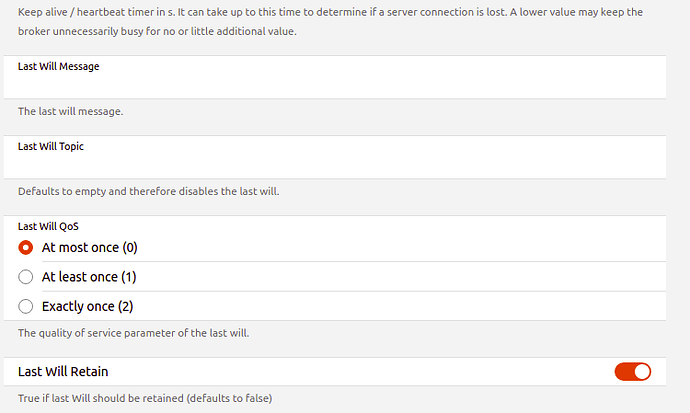Focus the Last Will Topic text field
The height and width of the screenshot is (413, 690).
click(x=340, y=163)
